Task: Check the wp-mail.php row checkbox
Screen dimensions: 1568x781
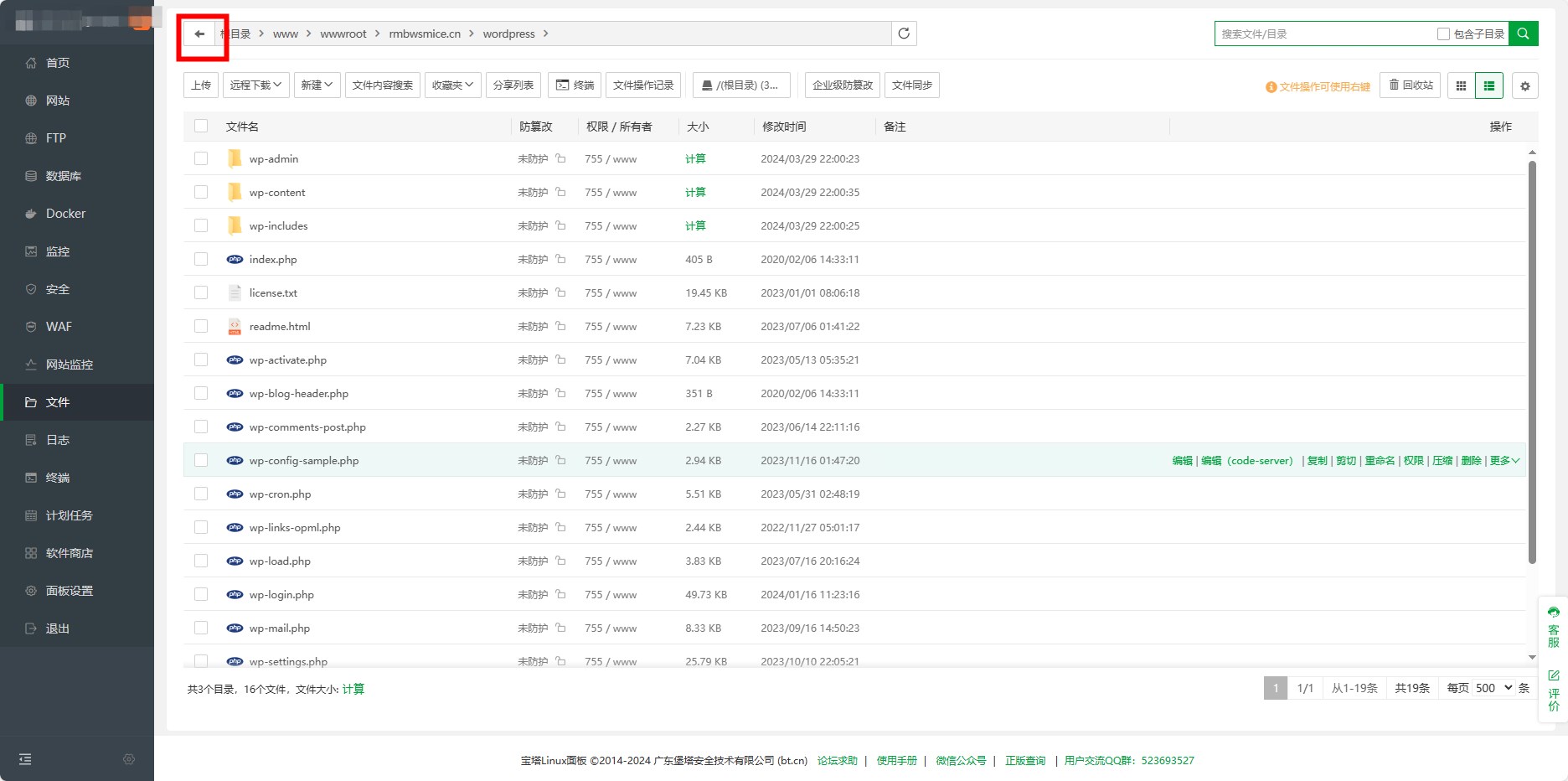Action: coord(201,628)
